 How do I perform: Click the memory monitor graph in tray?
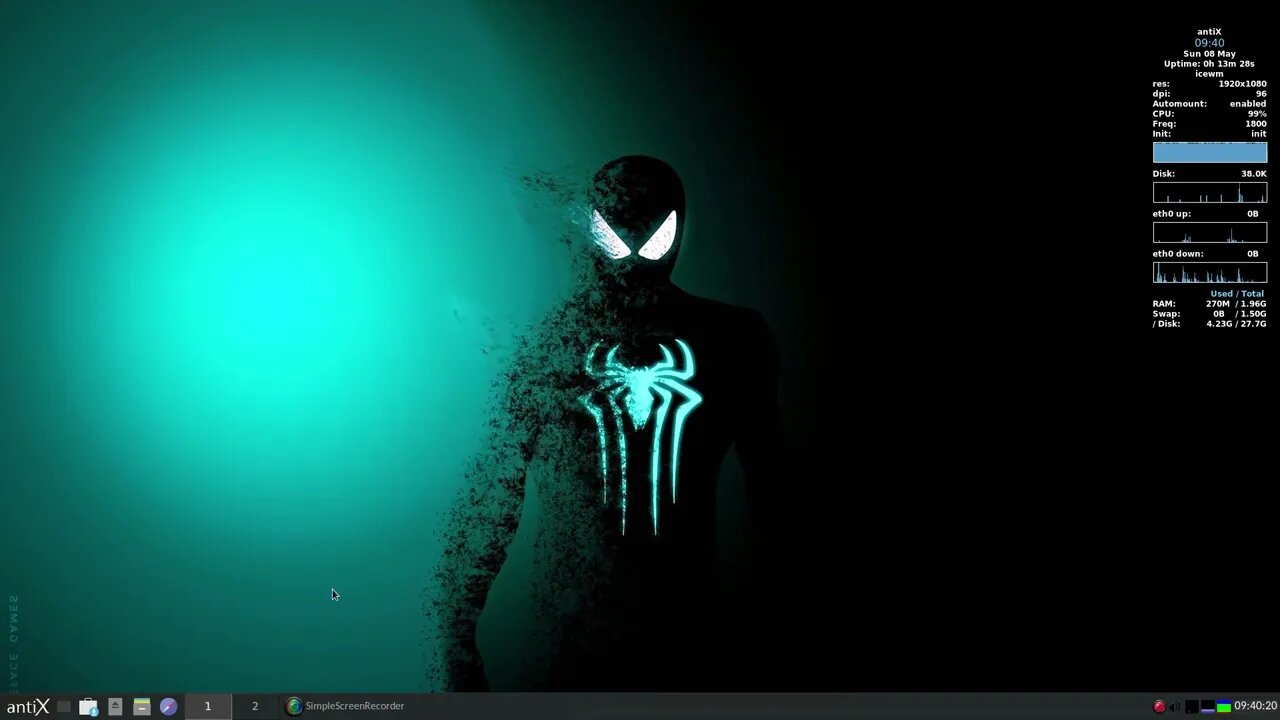[x=1207, y=707]
